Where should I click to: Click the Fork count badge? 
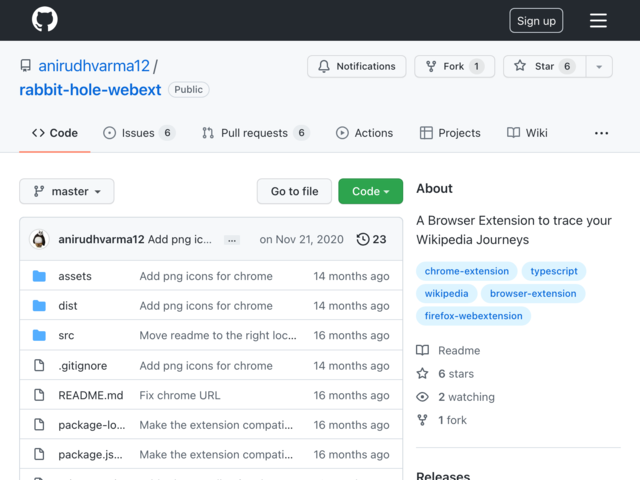coord(476,66)
